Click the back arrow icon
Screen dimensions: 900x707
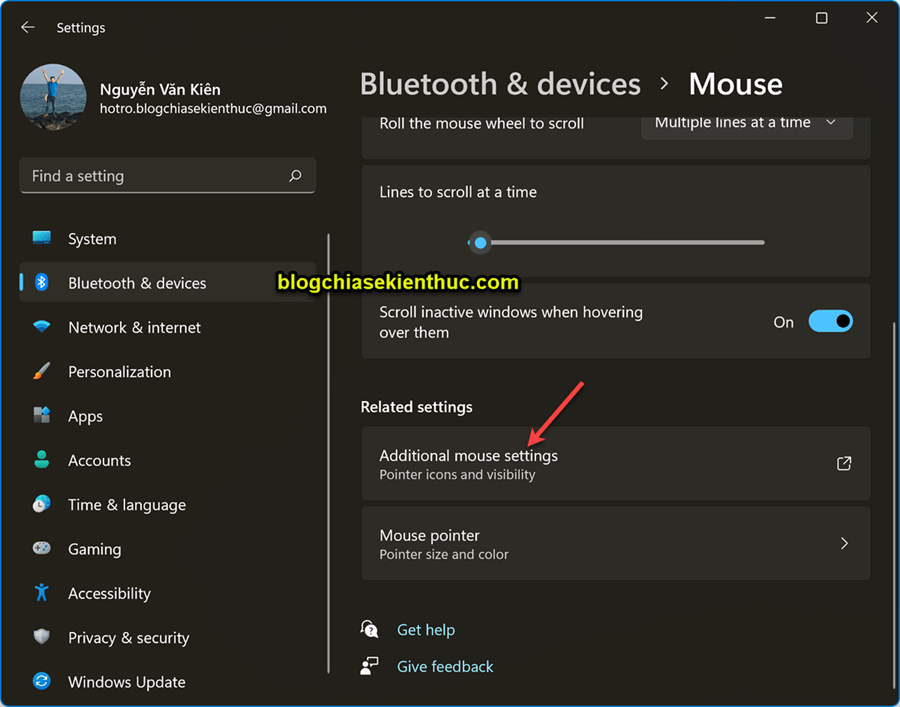point(28,28)
